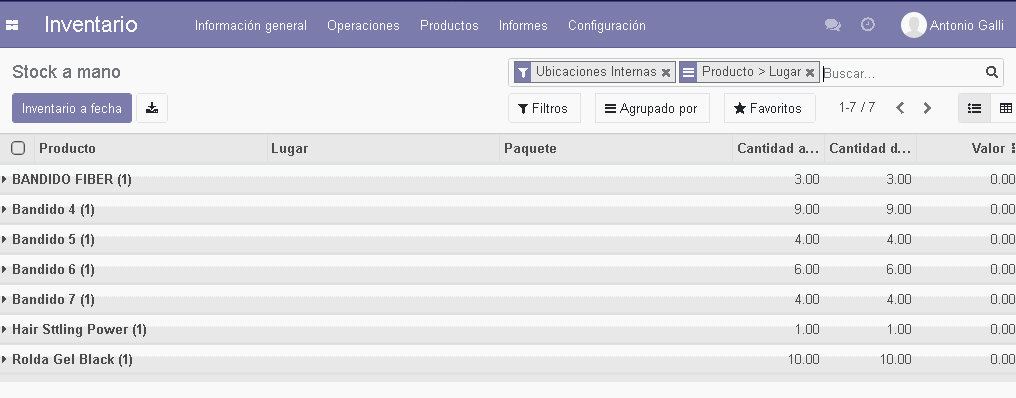Click the 10.00 first quantity of Rolda Gel Black

point(803,359)
